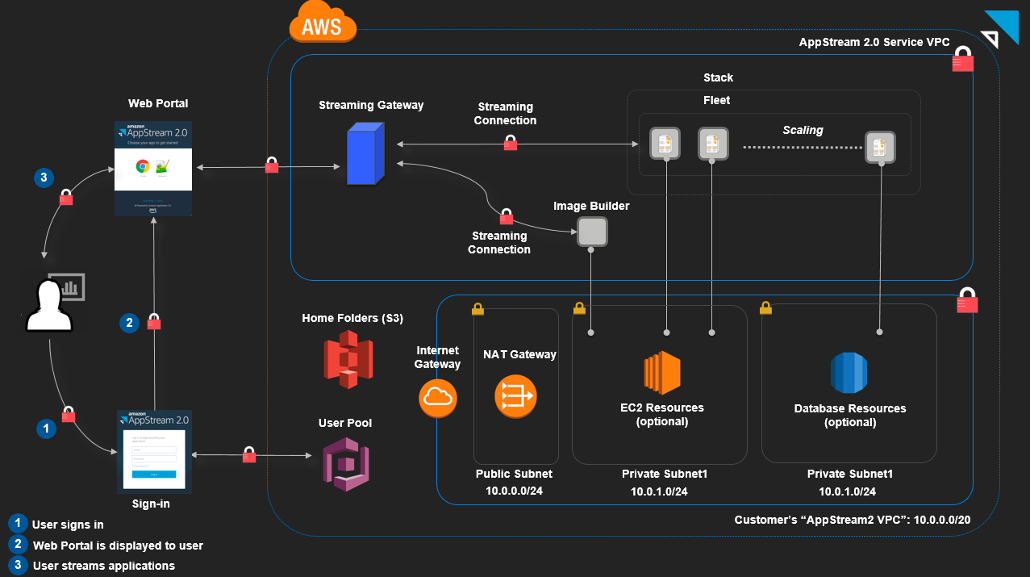Select the Image Builder instance icon
Screen dimensions: 1031x577
592,231
